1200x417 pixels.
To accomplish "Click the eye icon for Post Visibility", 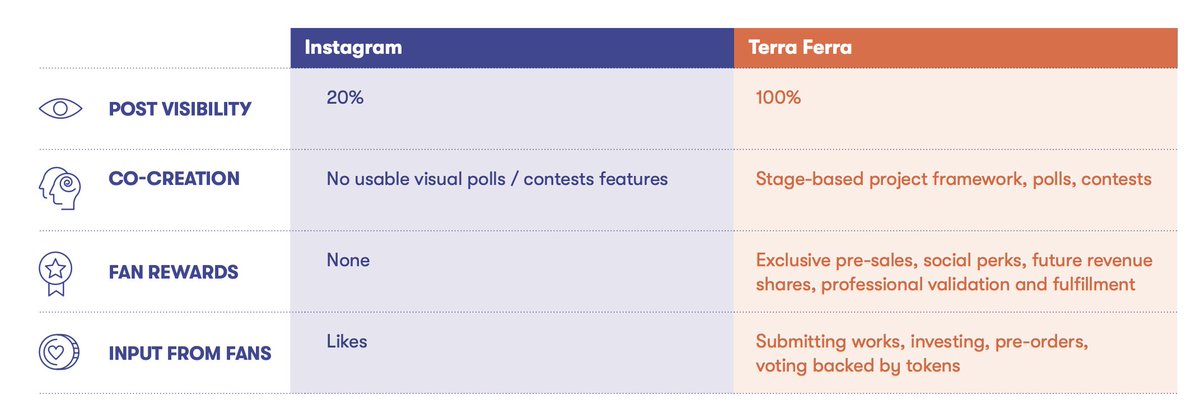I will coord(59,109).
